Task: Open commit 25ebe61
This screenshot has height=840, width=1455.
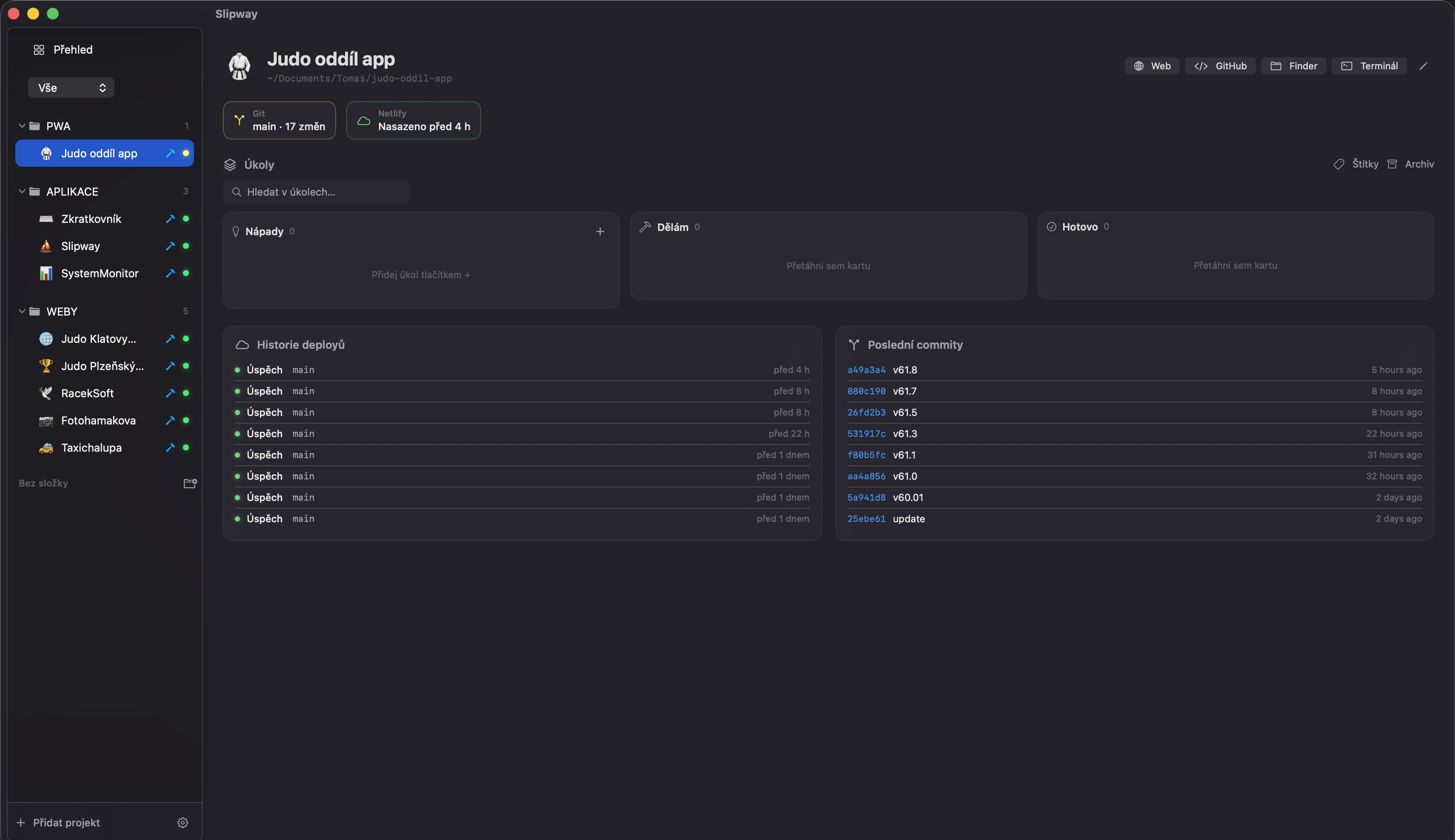Action: pyautogui.click(x=866, y=518)
